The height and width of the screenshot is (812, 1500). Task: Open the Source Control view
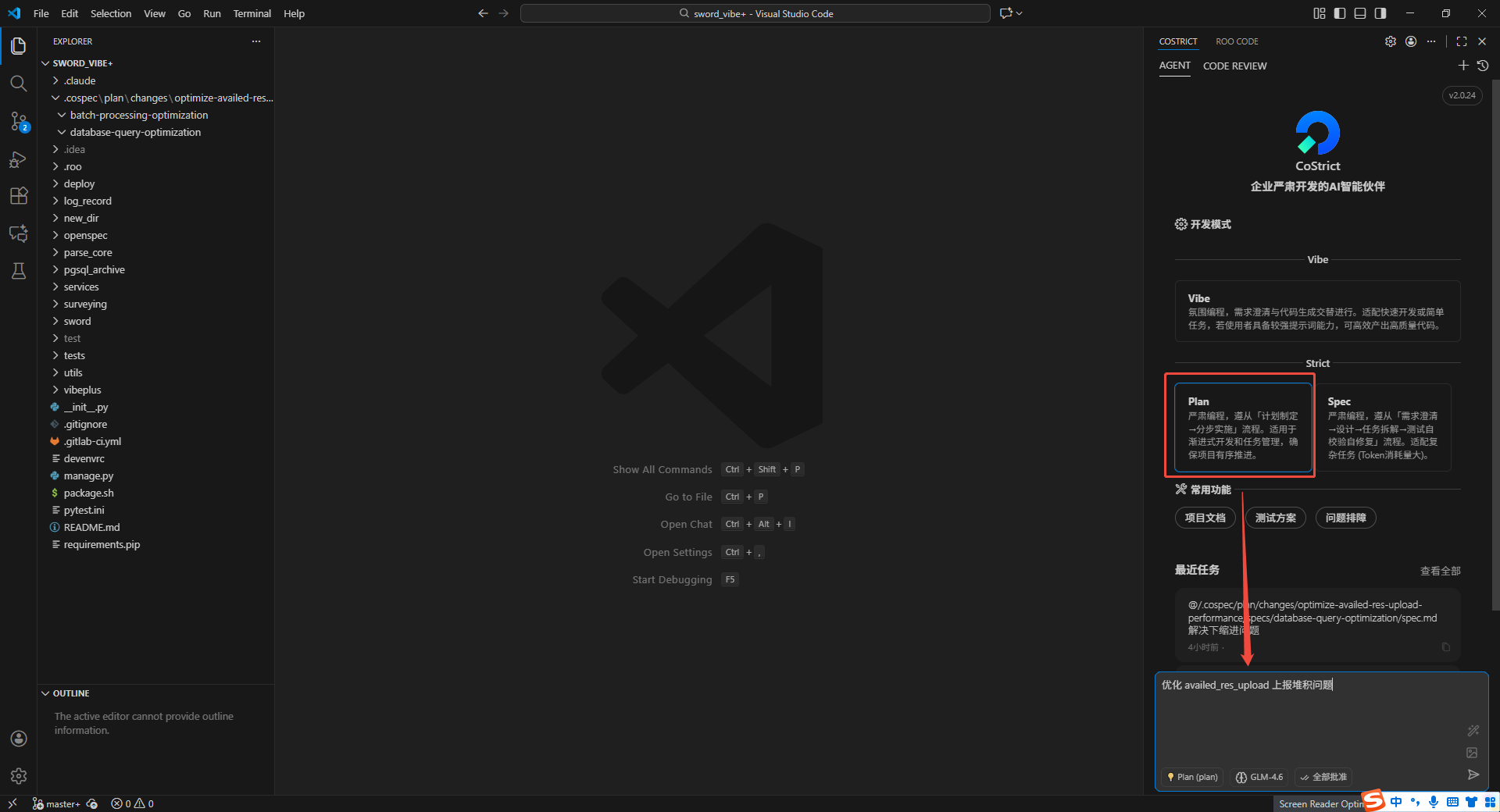tap(19, 121)
